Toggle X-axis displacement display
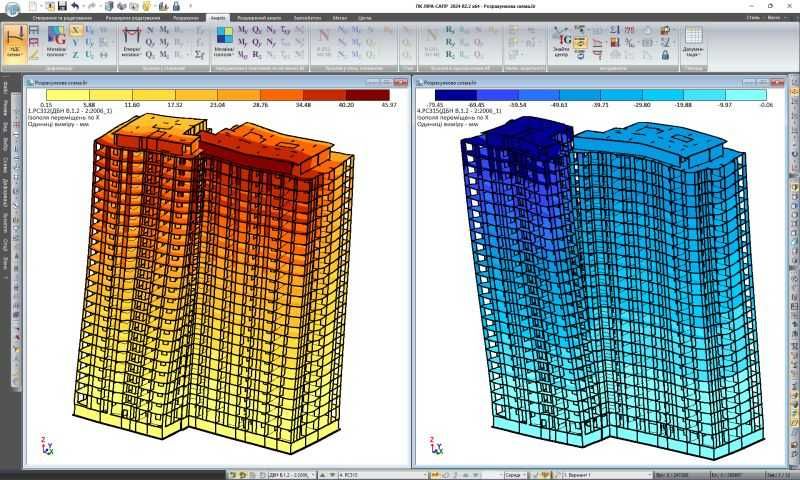 (76, 30)
